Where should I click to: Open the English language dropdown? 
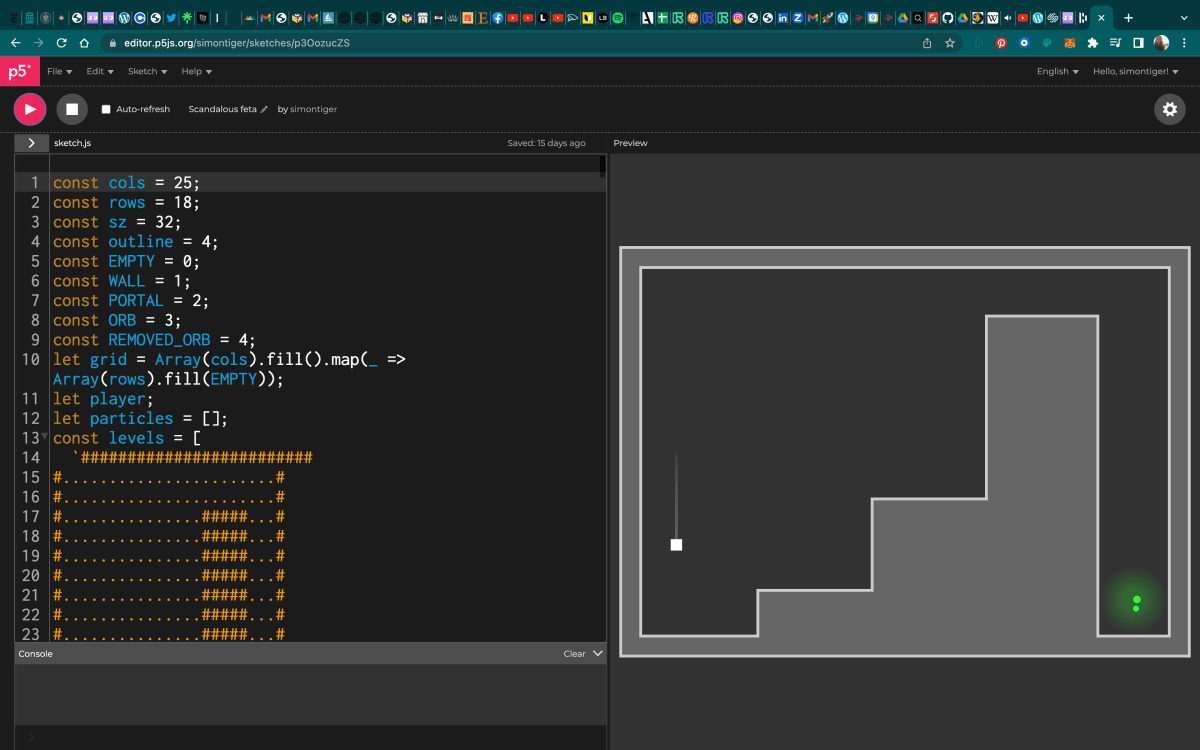(x=1057, y=71)
